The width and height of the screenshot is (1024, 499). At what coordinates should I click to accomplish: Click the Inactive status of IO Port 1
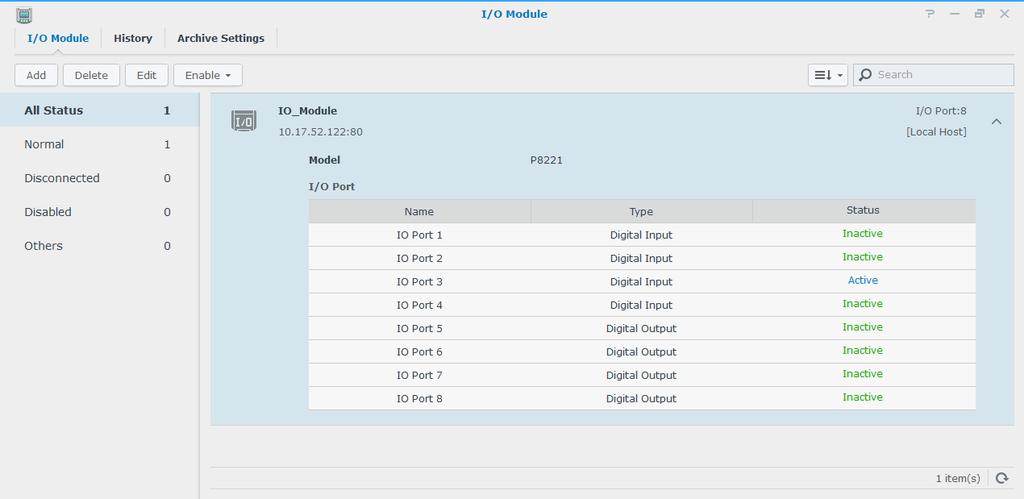coord(863,234)
